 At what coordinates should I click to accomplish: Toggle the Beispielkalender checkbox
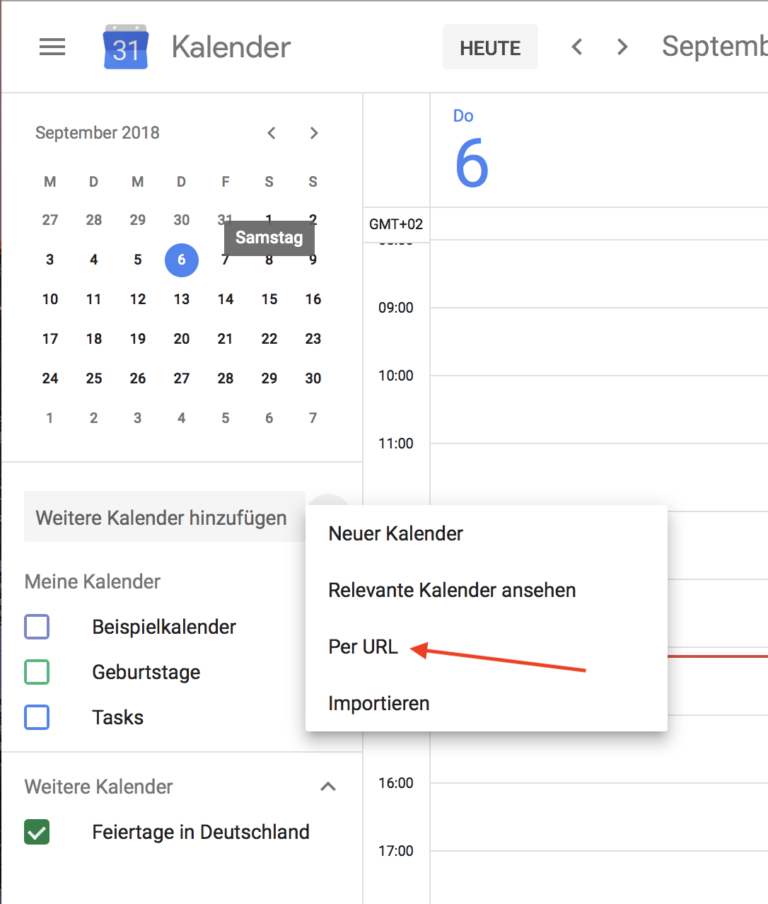pos(37,627)
